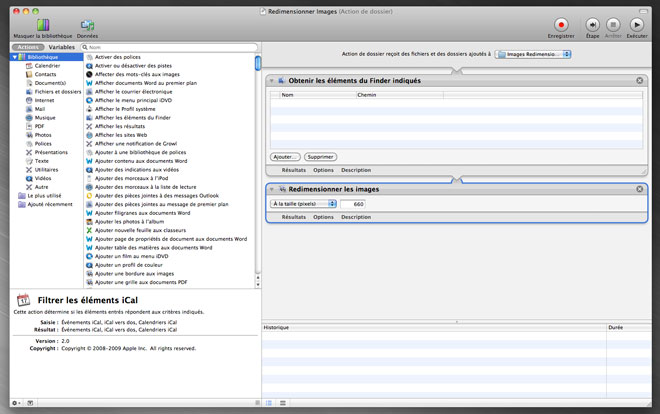Select Photos category in library
The height and width of the screenshot is (414, 660).
43,135
